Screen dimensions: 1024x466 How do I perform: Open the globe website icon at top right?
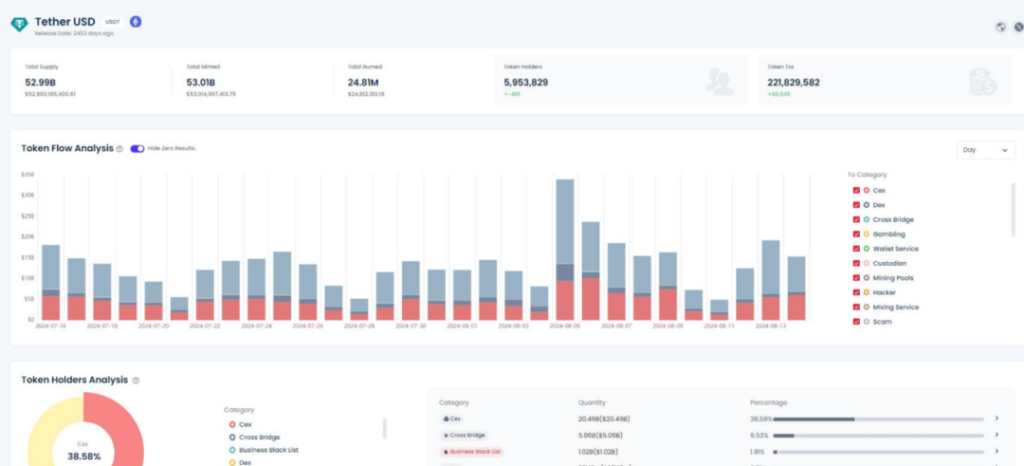point(1000,27)
